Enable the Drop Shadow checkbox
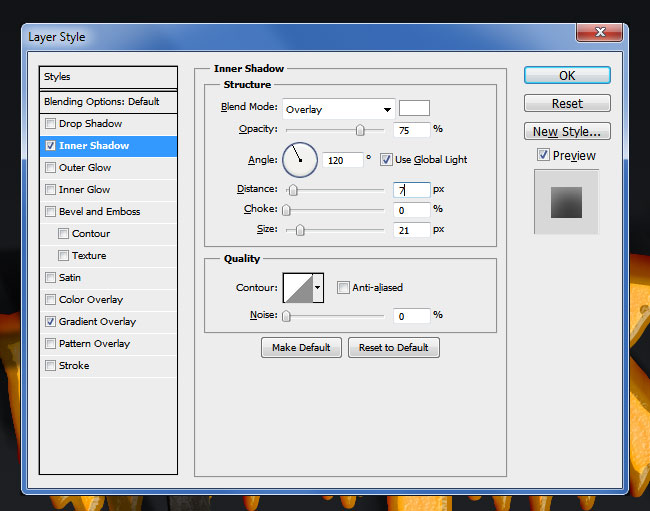The width and height of the screenshot is (650, 511). click(x=50, y=124)
